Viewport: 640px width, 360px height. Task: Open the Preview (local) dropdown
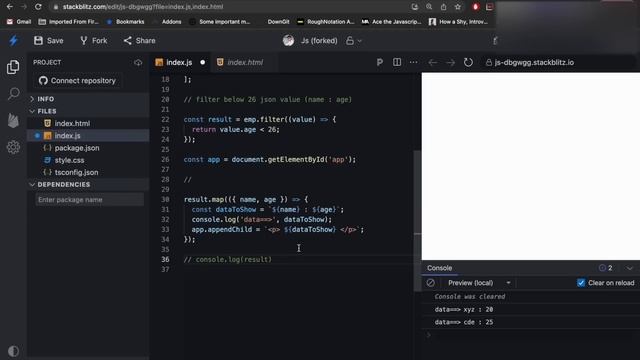click(x=479, y=283)
